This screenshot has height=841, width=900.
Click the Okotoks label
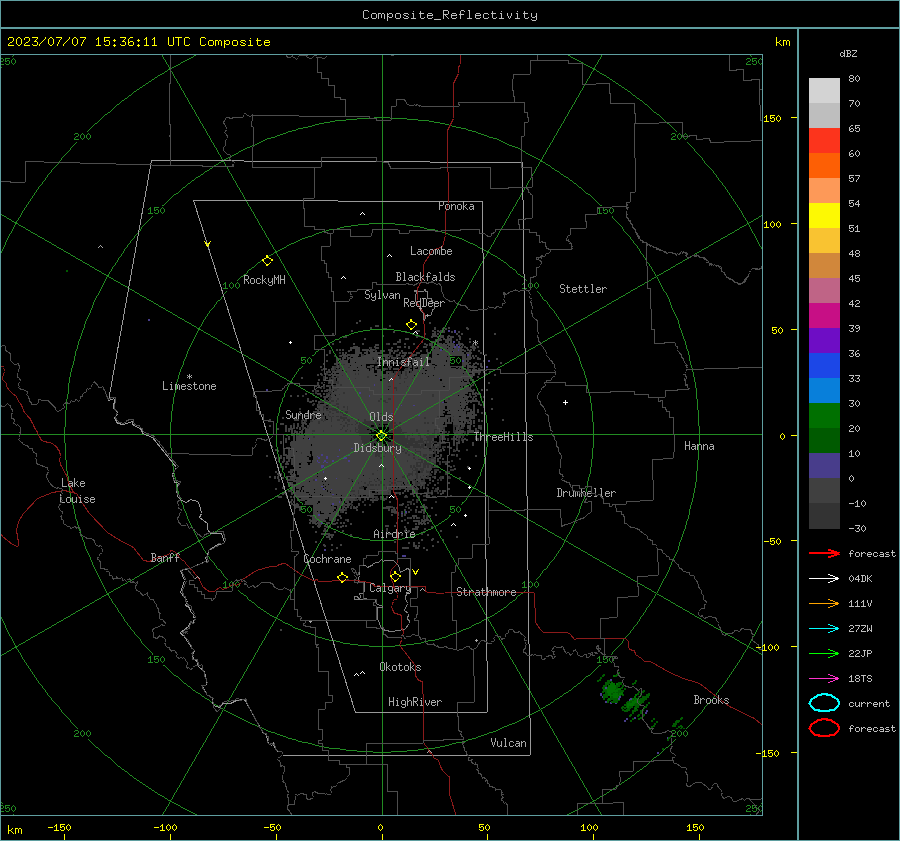coord(400,667)
